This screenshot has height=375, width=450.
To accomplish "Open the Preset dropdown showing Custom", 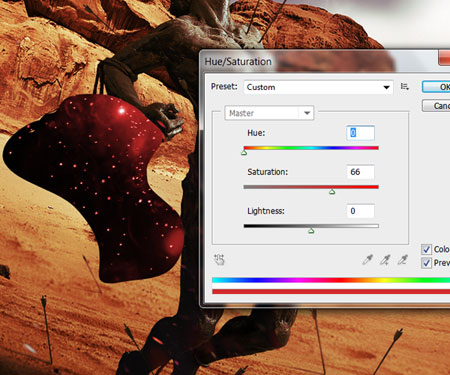I will (x=318, y=87).
